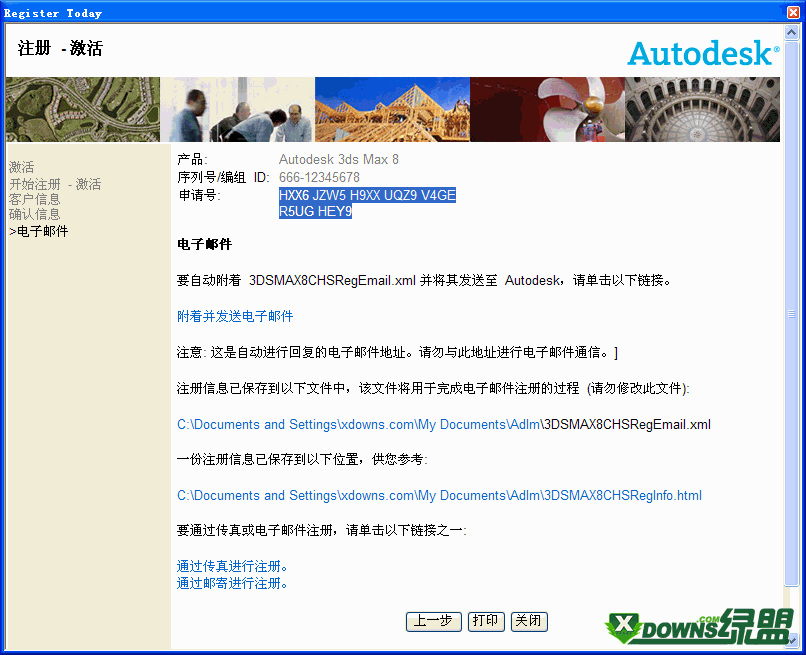
Task: Click the scrollbar up arrow
Action: point(791,33)
